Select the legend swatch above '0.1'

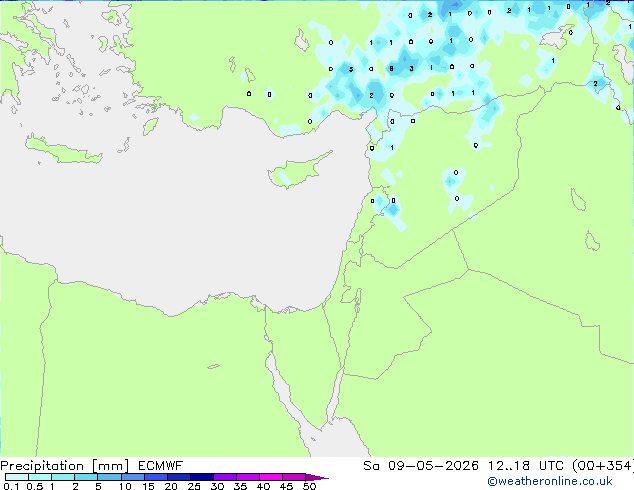[x=17, y=477]
